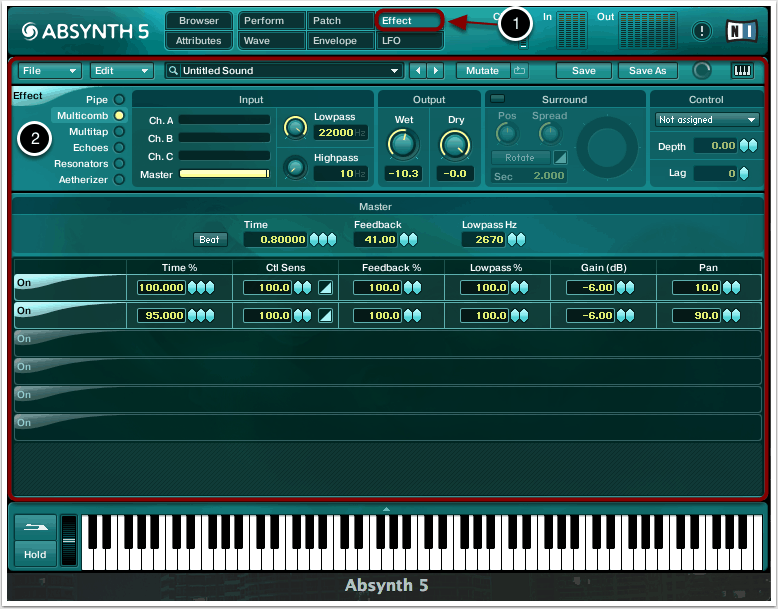Click the Highpass knob in Input section
778x609 pixels.
pos(295,168)
